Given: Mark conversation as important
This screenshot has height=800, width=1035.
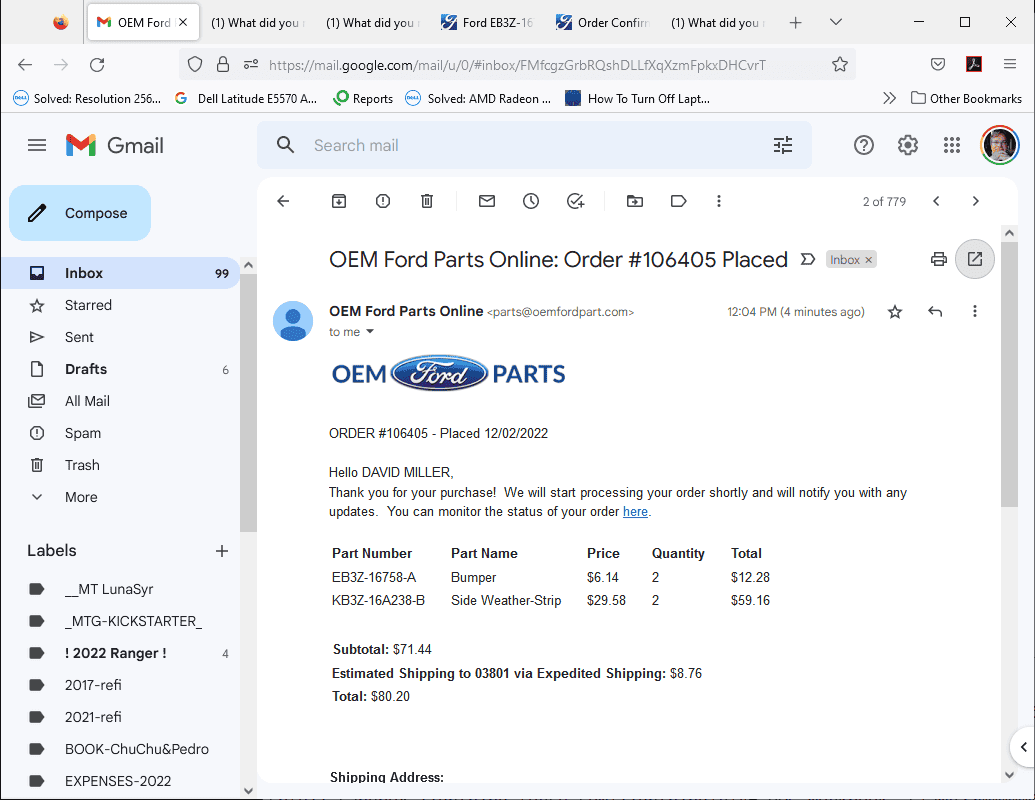Looking at the screenshot, I should point(807,259).
